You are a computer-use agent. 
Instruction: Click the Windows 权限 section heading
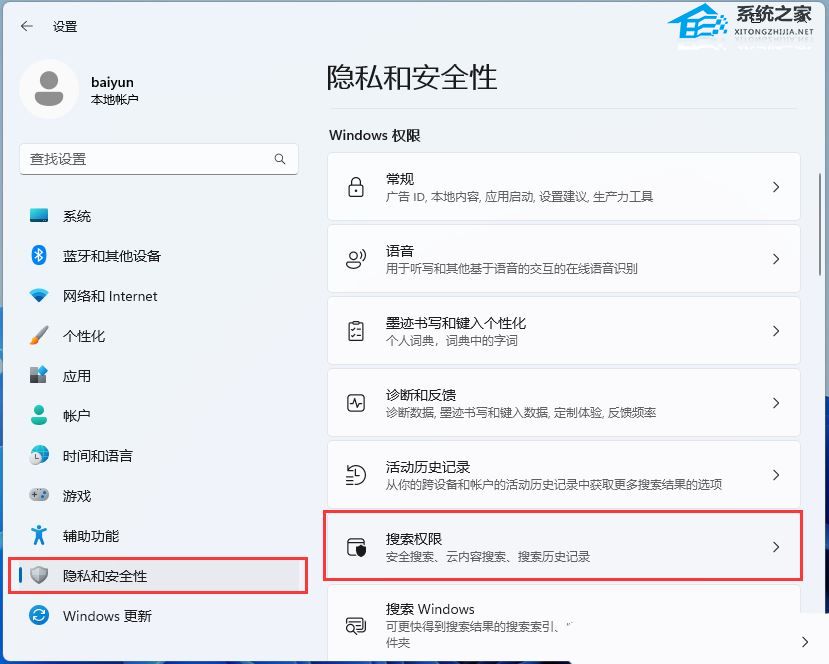(x=374, y=135)
